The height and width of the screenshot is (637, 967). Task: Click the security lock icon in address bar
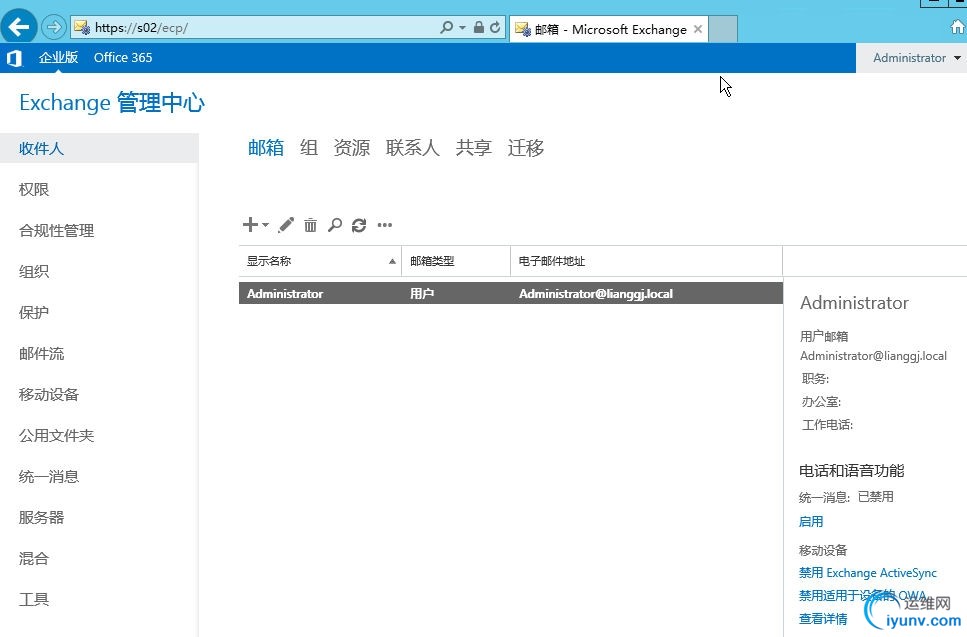coord(479,27)
